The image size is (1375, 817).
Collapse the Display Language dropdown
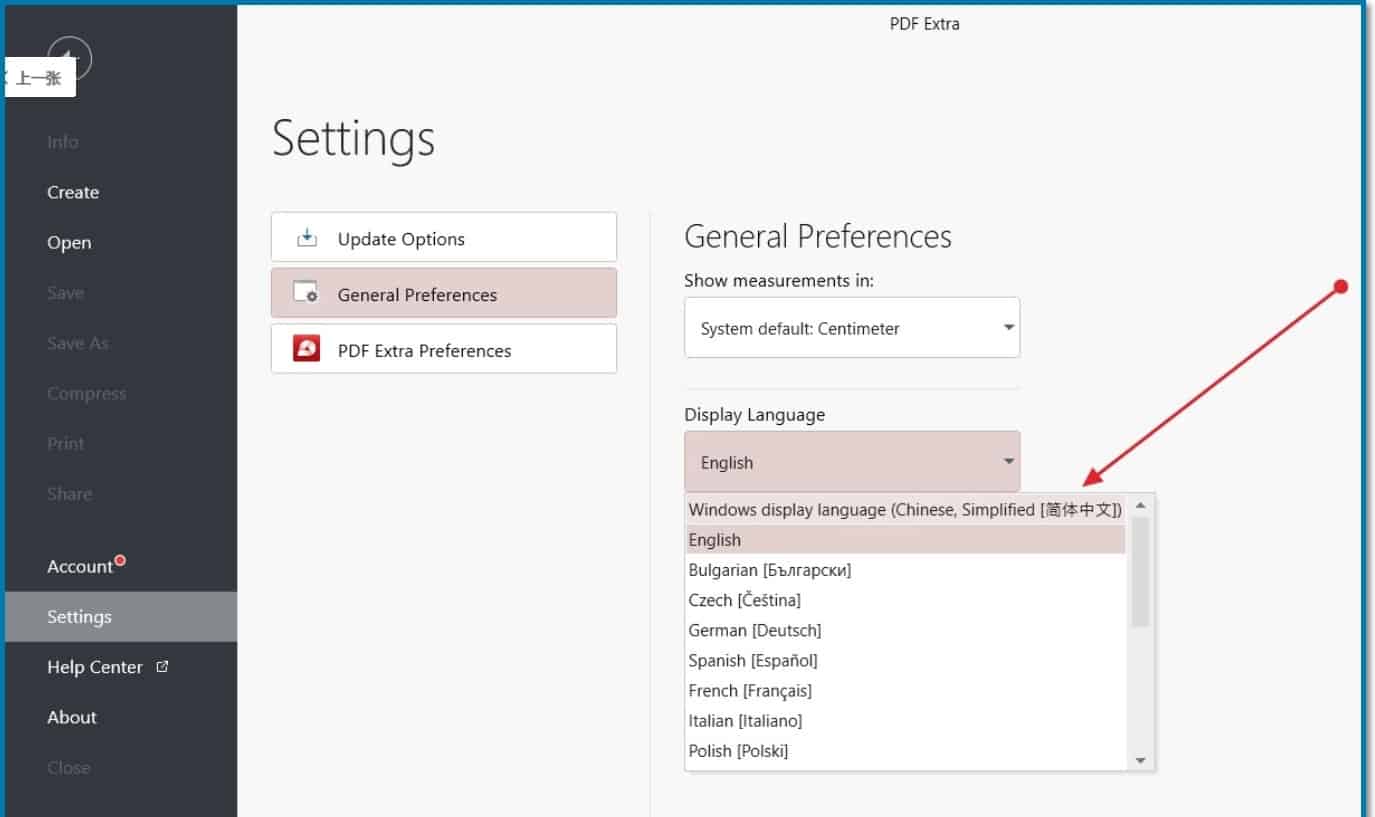coord(852,461)
